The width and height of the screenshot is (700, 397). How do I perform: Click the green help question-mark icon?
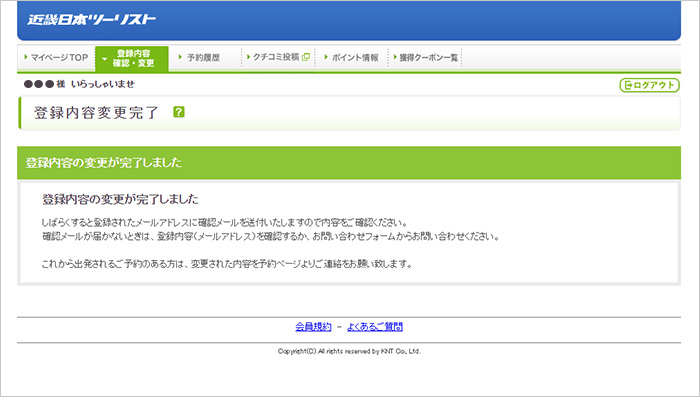point(179,112)
